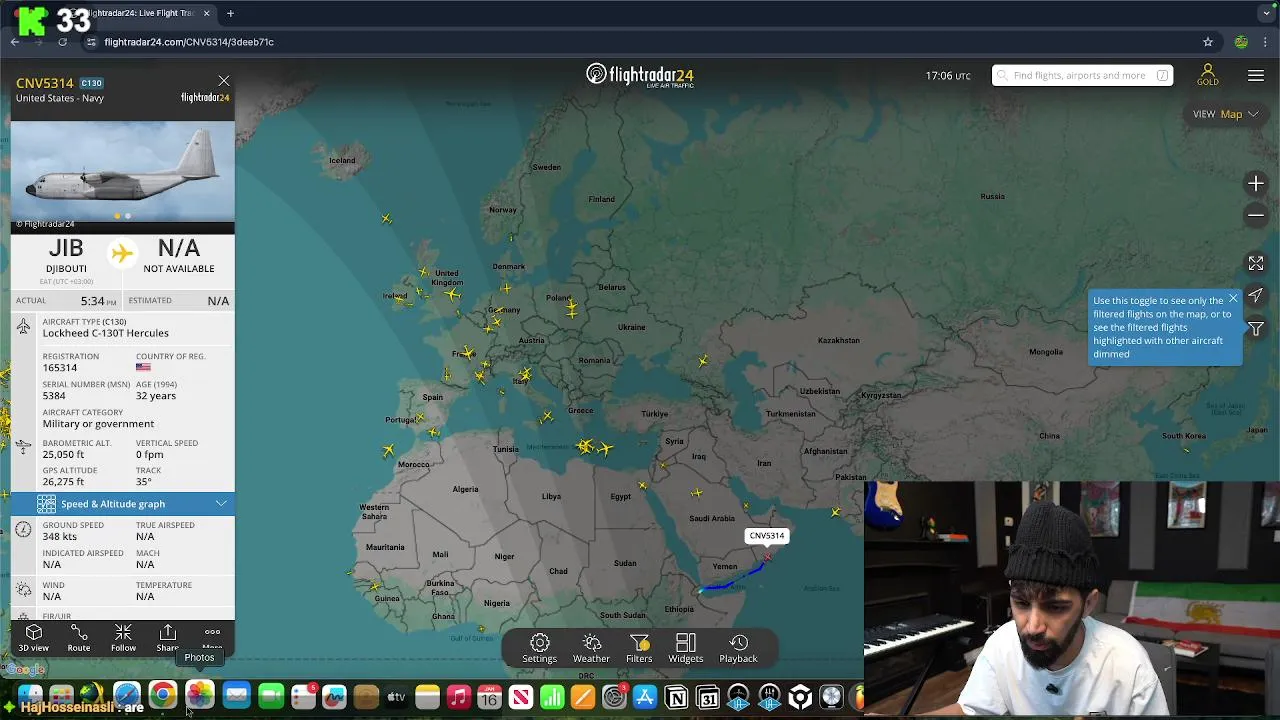The width and height of the screenshot is (1280, 720).
Task: Go back in the browser
Action: (x=15, y=42)
